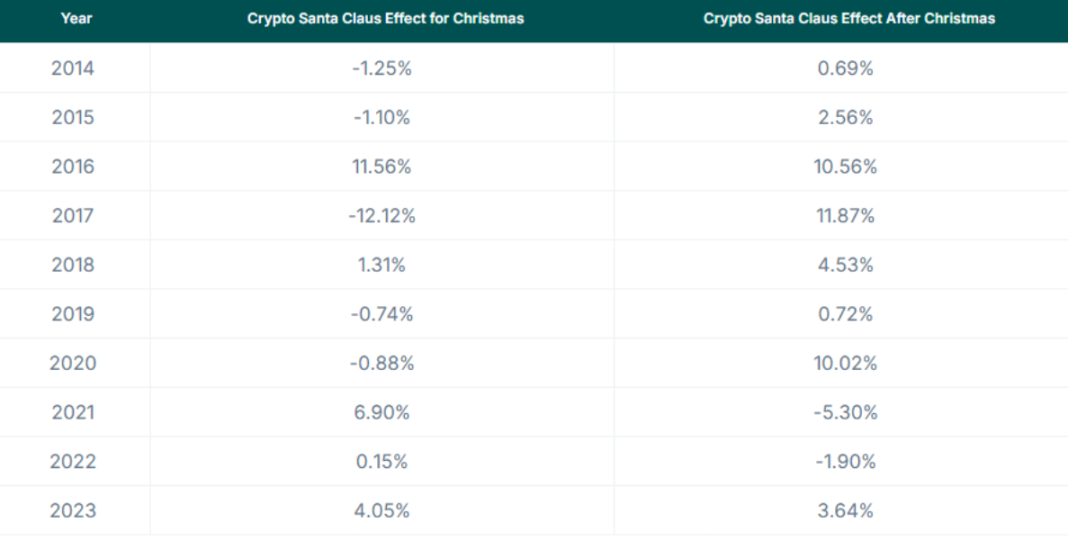Select the 2023 year cell
The width and height of the screenshot is (1068, 541).
point(73,511)
